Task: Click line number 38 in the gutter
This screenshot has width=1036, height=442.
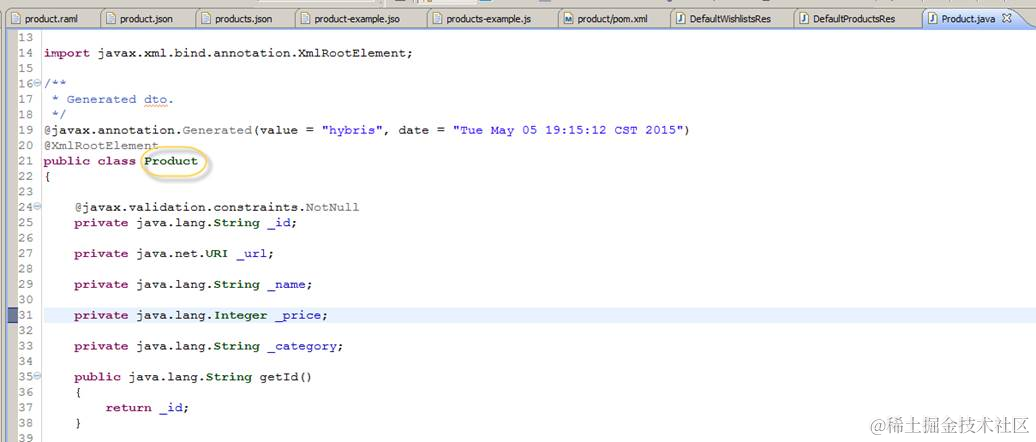Action: click(26, 423)
